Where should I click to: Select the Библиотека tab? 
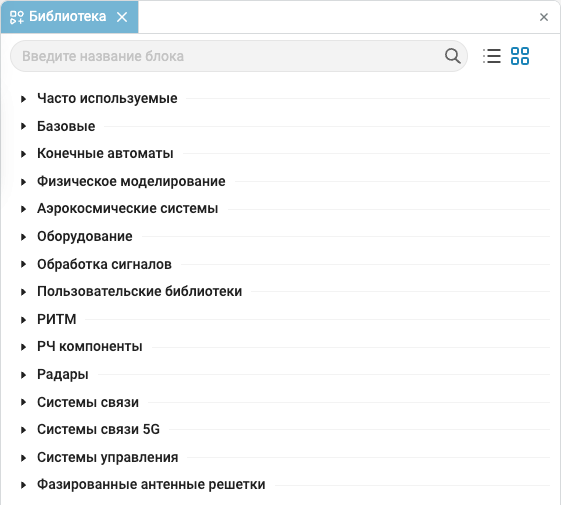[69, 17]
